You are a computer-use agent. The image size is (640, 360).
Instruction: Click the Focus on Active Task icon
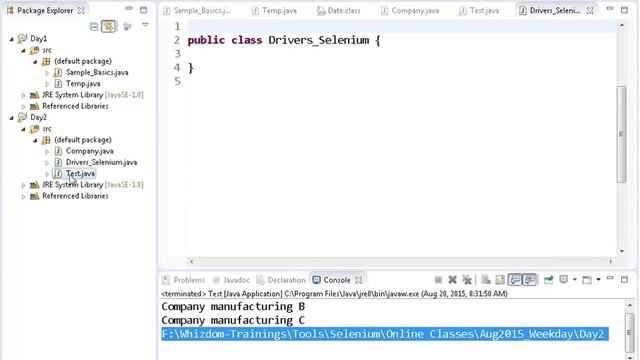coord(127,27)
